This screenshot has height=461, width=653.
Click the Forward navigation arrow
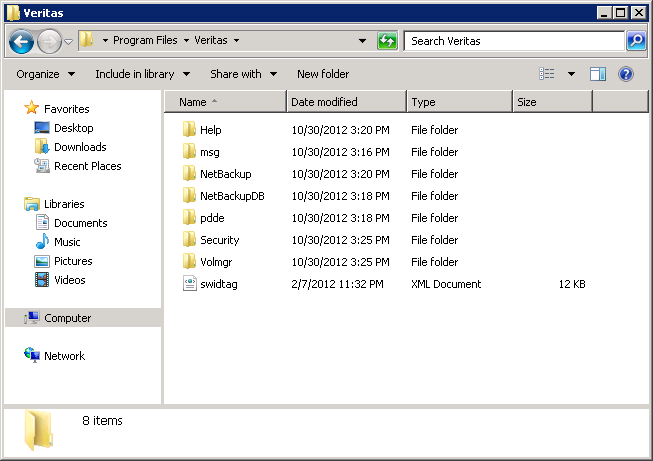[x=49, y=41]
